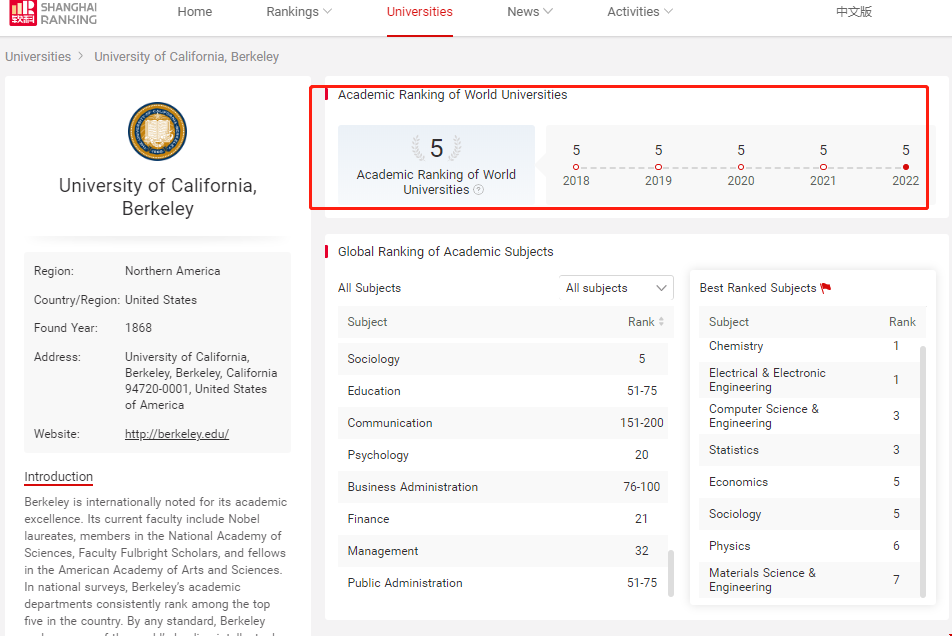Screen dimensions: 952x636
Task: Click the Universities breadcrumb link
Action: [38, 57]
